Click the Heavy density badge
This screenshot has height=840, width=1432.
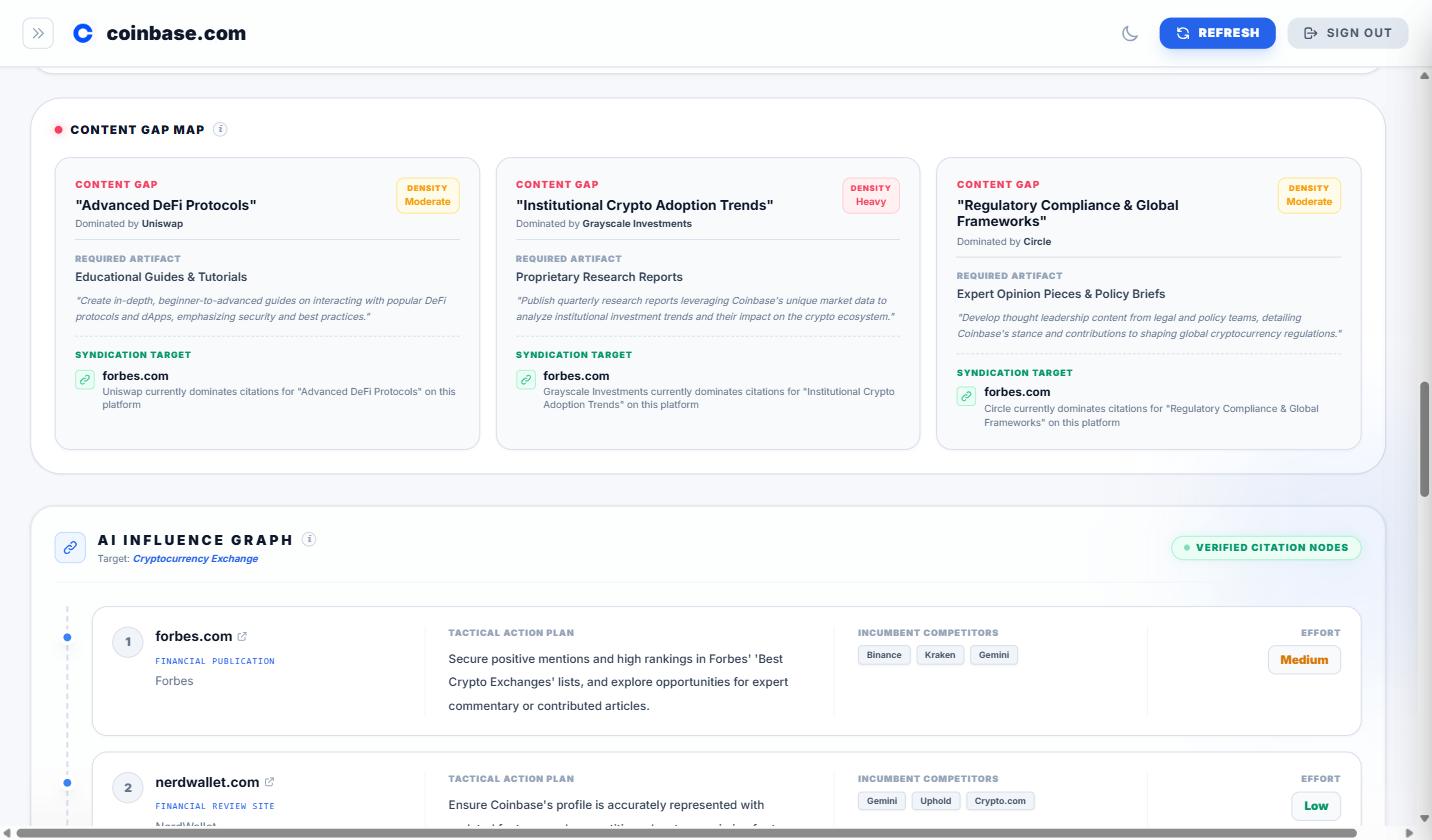pyautogui.click(x=870, y=195)
